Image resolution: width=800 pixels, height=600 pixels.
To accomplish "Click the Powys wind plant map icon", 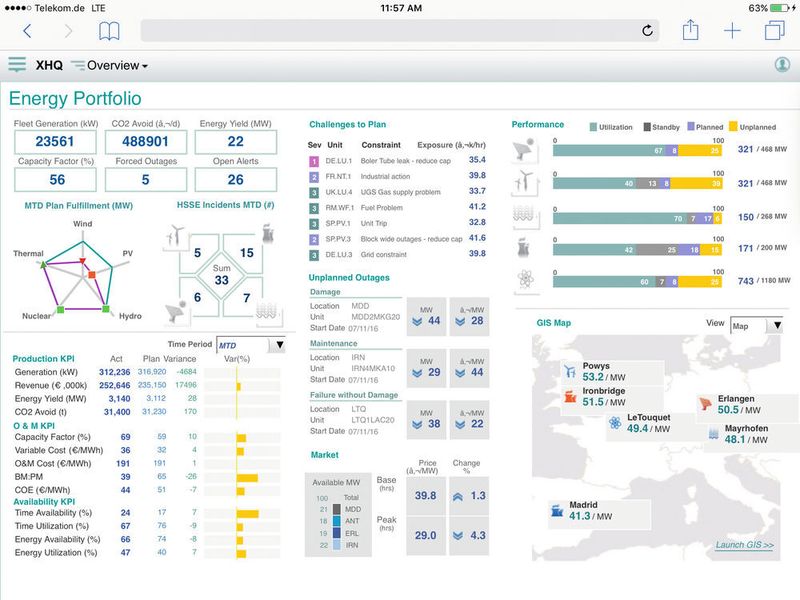I will pos(570,371).
